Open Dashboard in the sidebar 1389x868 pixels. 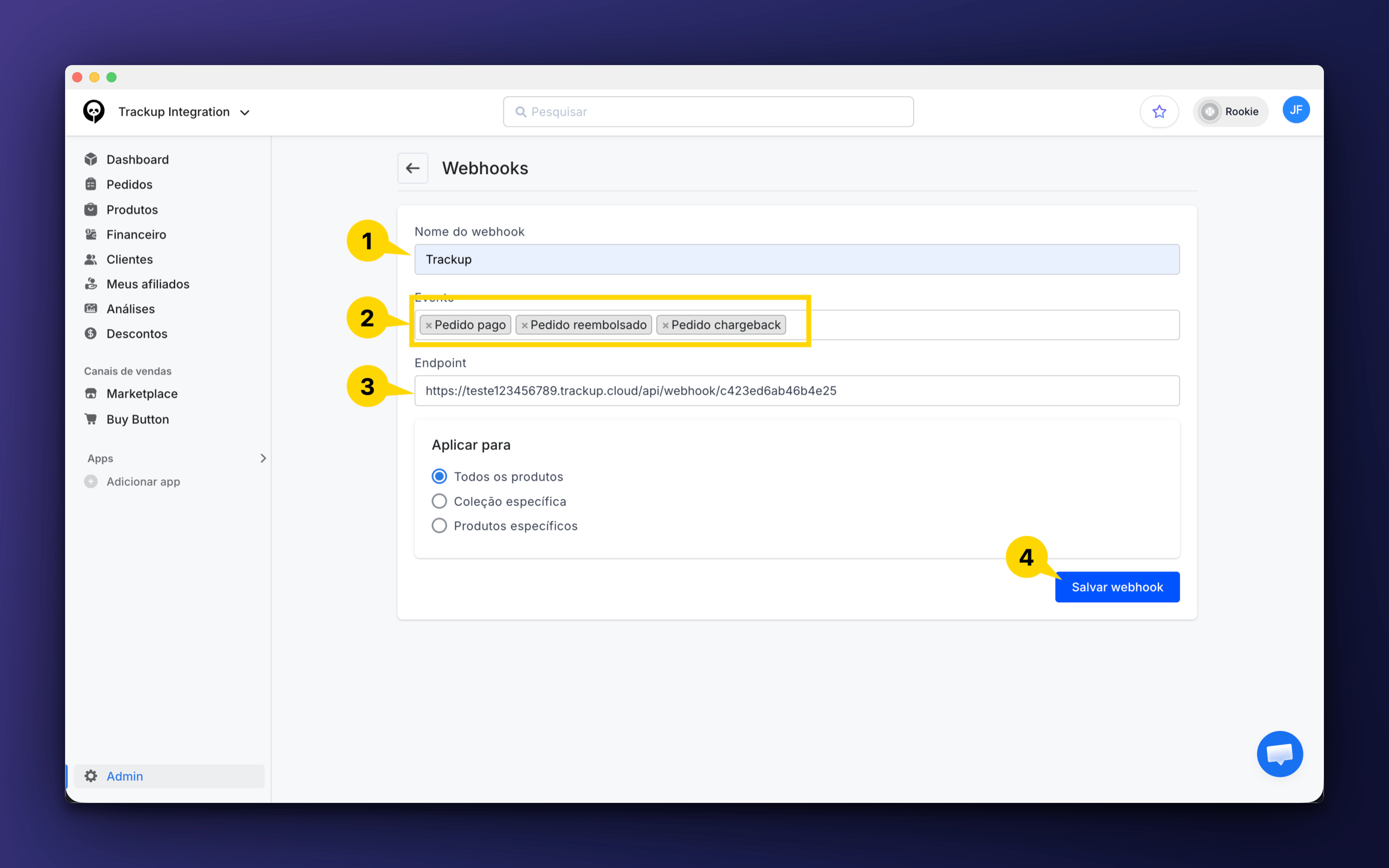[137, 159]
